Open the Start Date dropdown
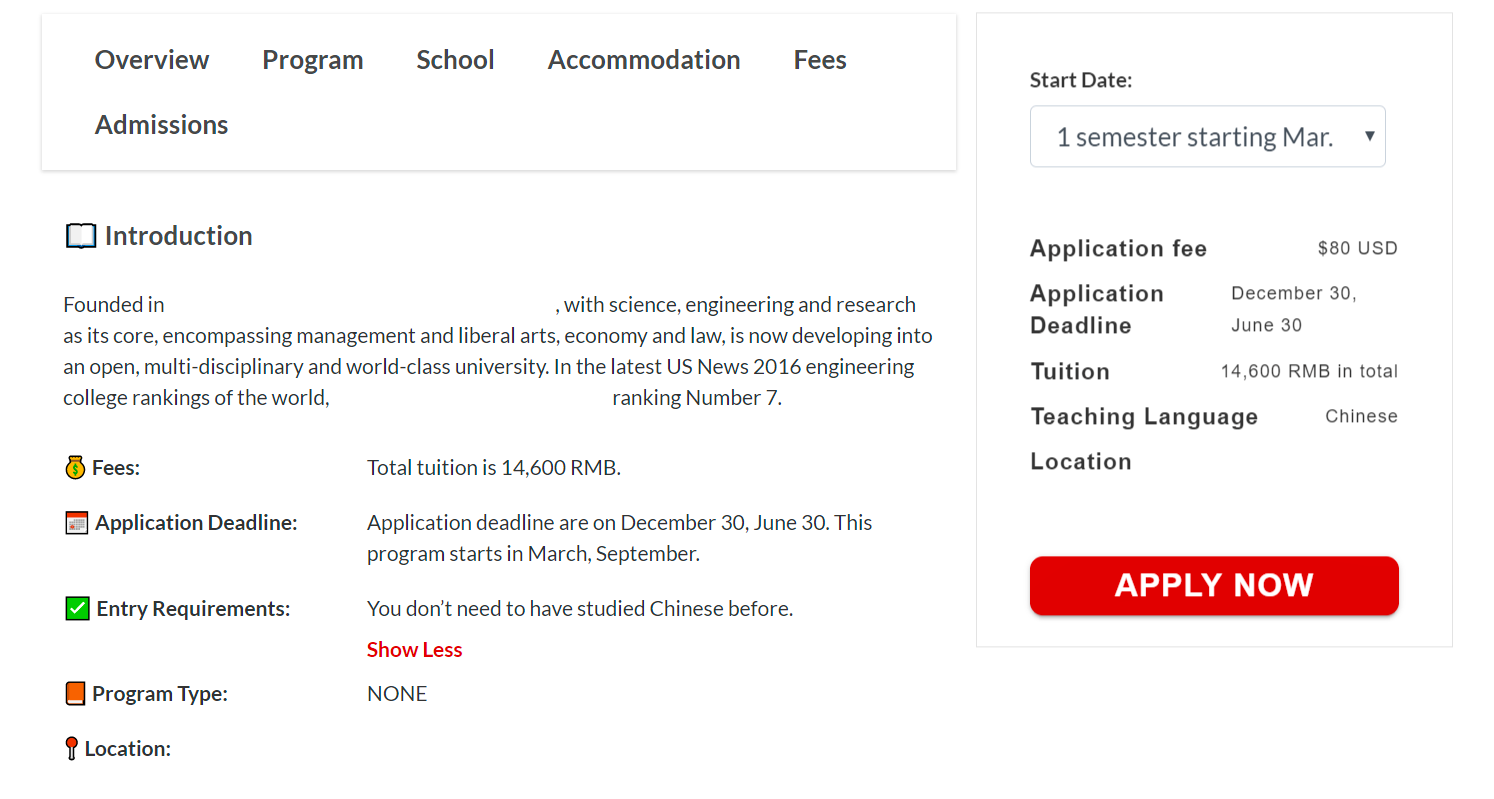Viewport: 1494px width, 799px height. pyautogui.click(x=1195, y=137)
